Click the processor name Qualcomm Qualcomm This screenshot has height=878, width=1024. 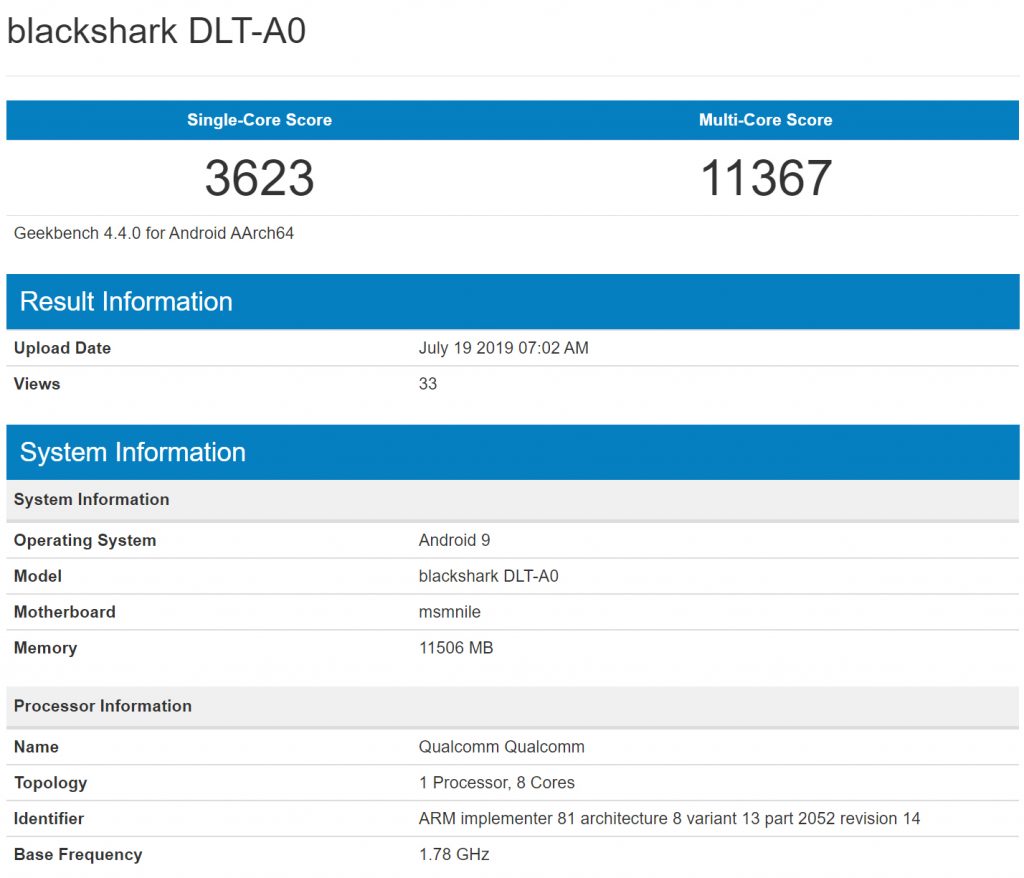click(x=501, y=747)
